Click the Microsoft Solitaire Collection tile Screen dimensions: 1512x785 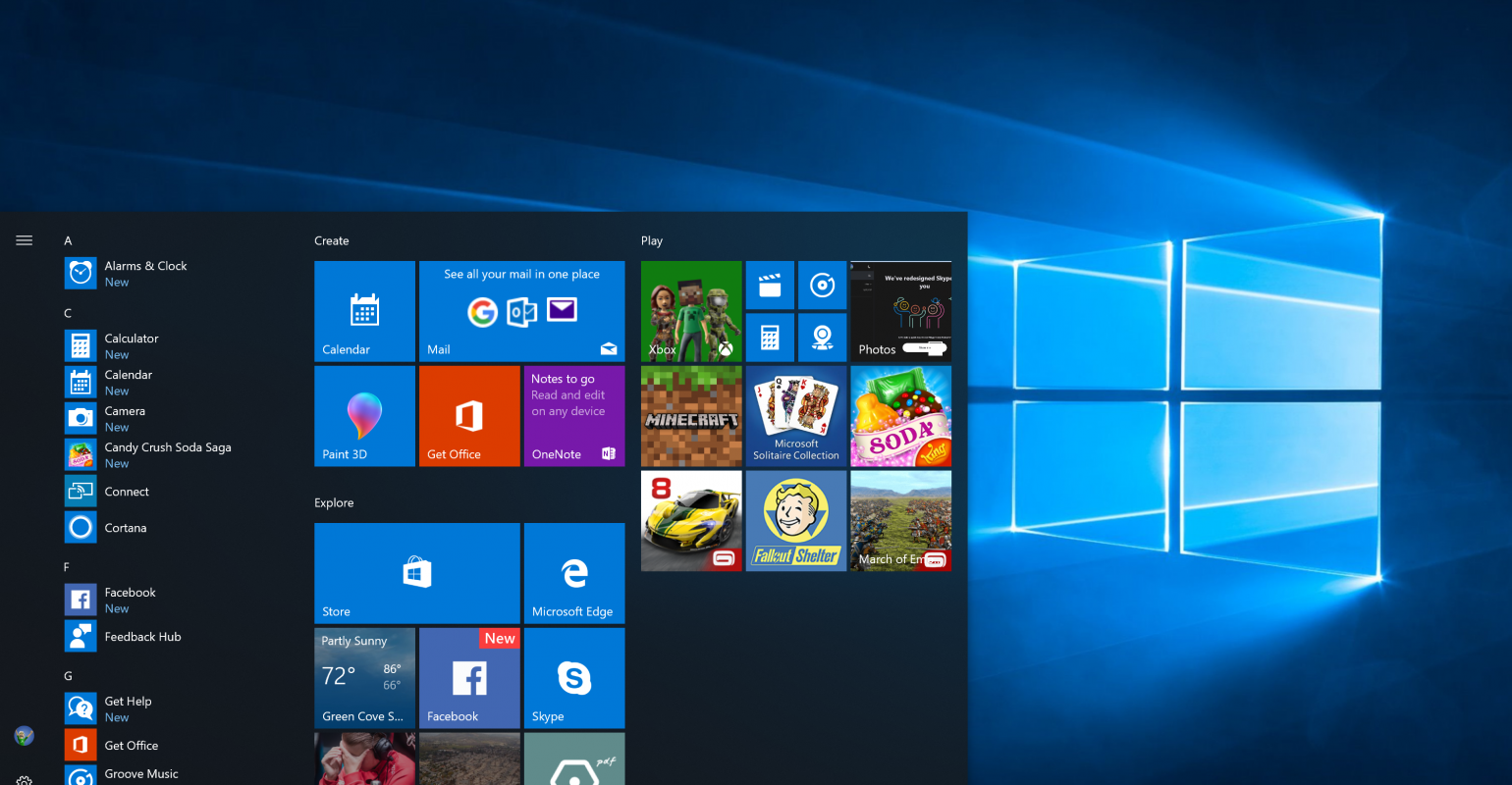(795, 416)
